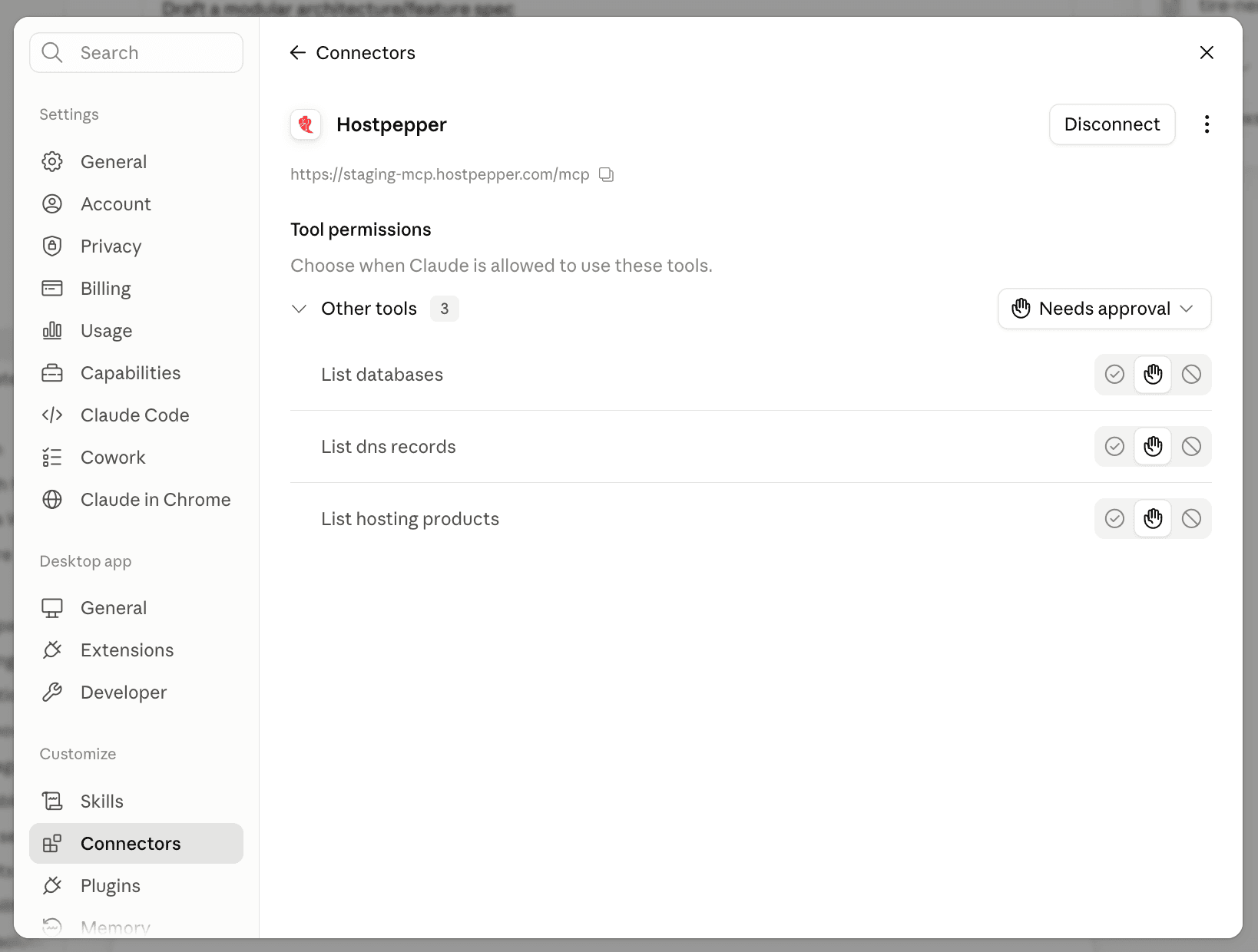Viewport: 1258px width, 952px height.
Task: Go back using arrow next to Connectors
Action: pos(298,52)
